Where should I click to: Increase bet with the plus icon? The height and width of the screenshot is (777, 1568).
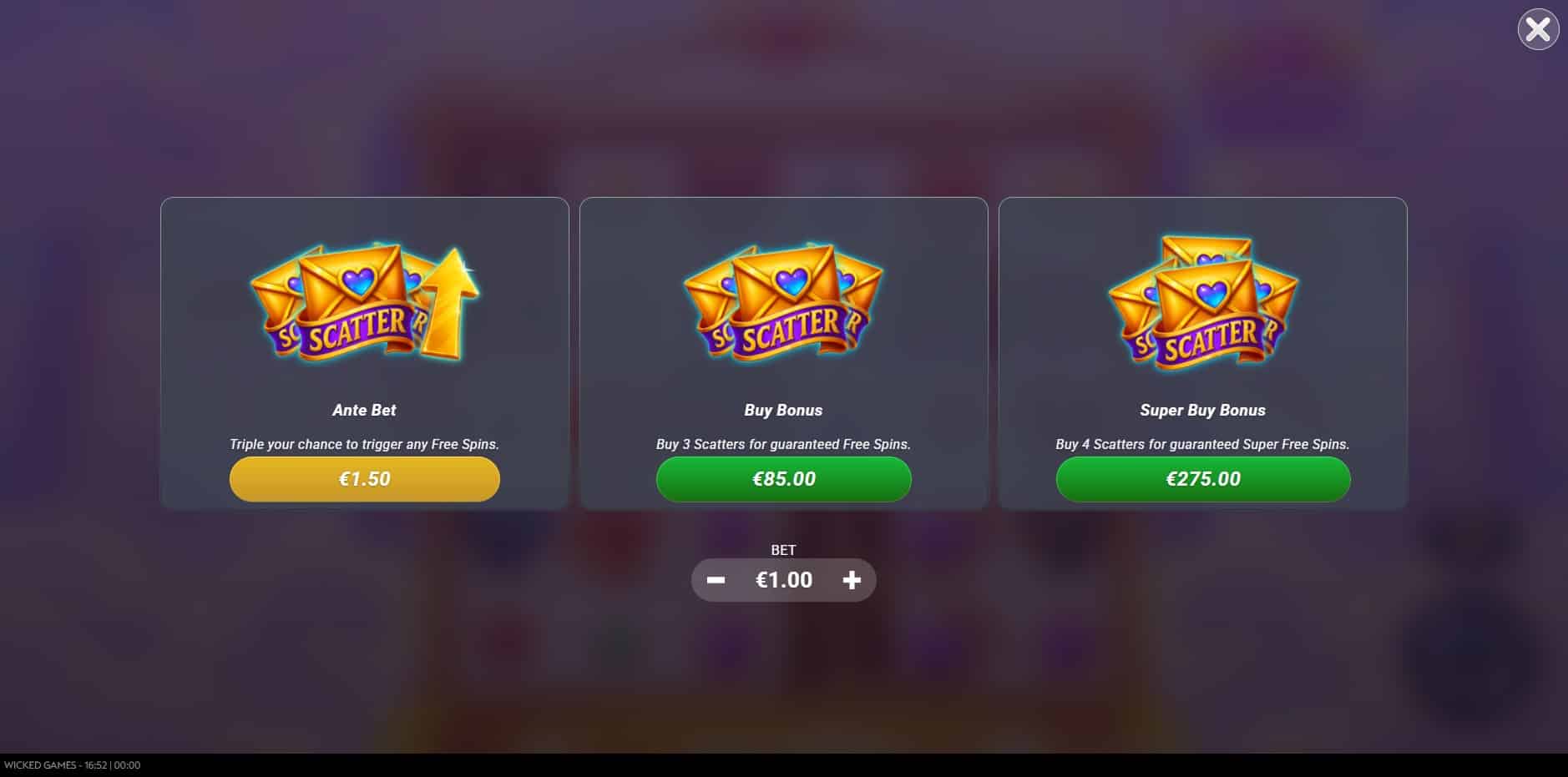tap(852, 580)
